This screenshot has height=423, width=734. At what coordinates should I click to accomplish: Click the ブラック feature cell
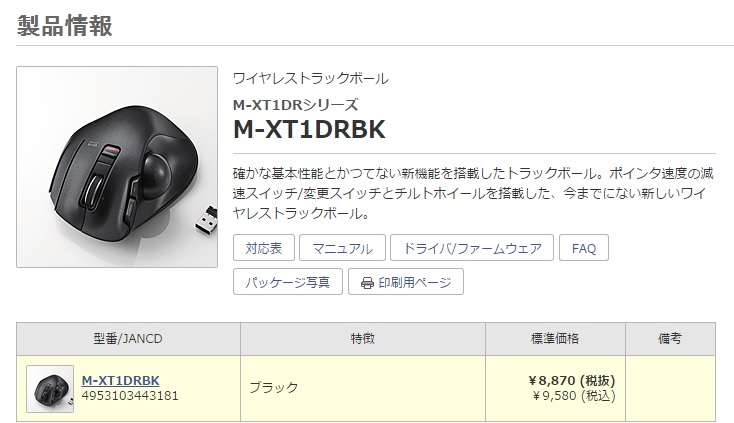point(274,387)
